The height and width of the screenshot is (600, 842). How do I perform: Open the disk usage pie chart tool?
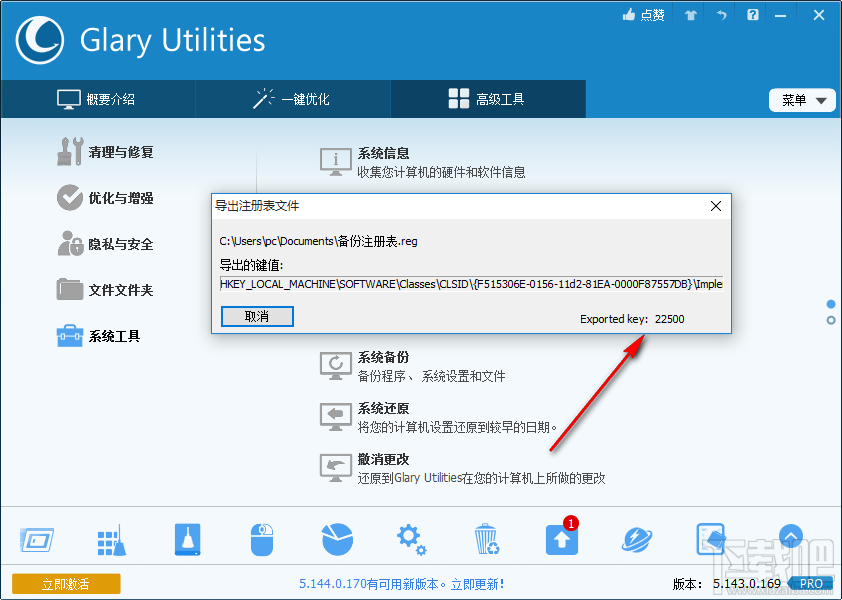pyautogui.click(x=337, y=538)
